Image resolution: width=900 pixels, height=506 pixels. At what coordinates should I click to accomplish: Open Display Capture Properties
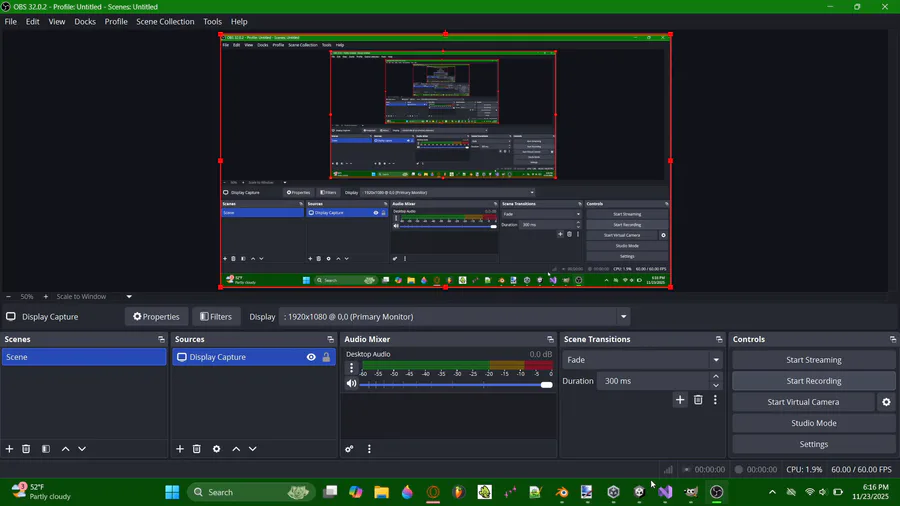tap(156, 317)
